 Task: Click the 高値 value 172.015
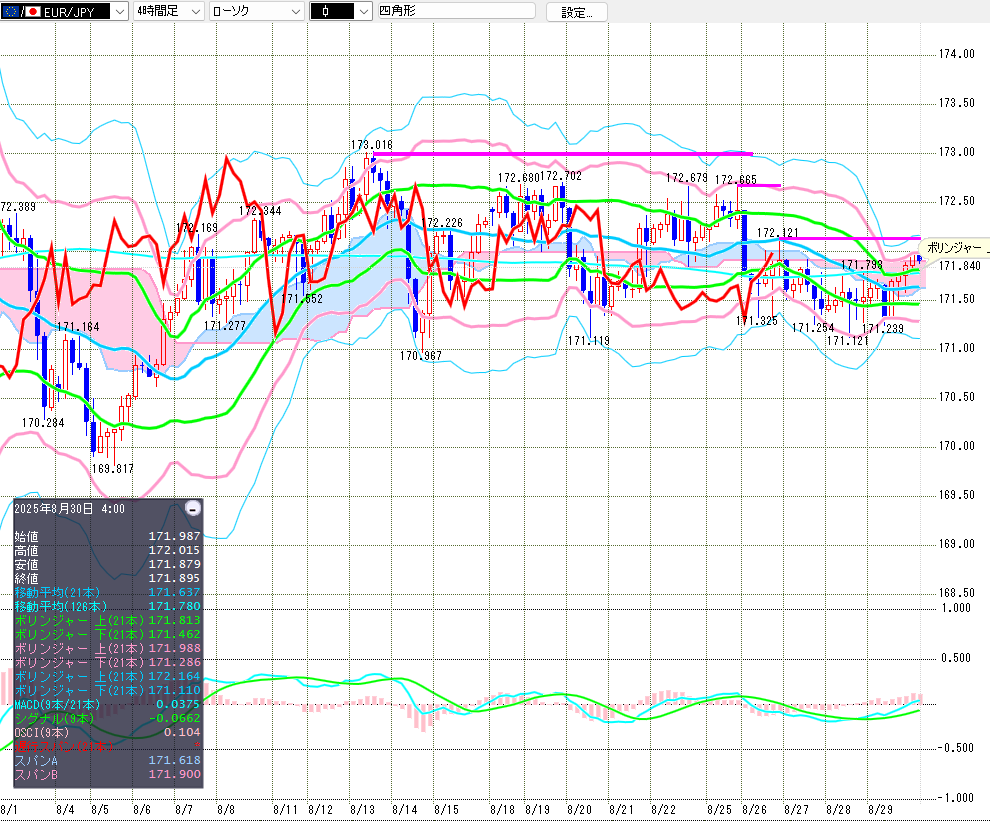coord(174,550)
